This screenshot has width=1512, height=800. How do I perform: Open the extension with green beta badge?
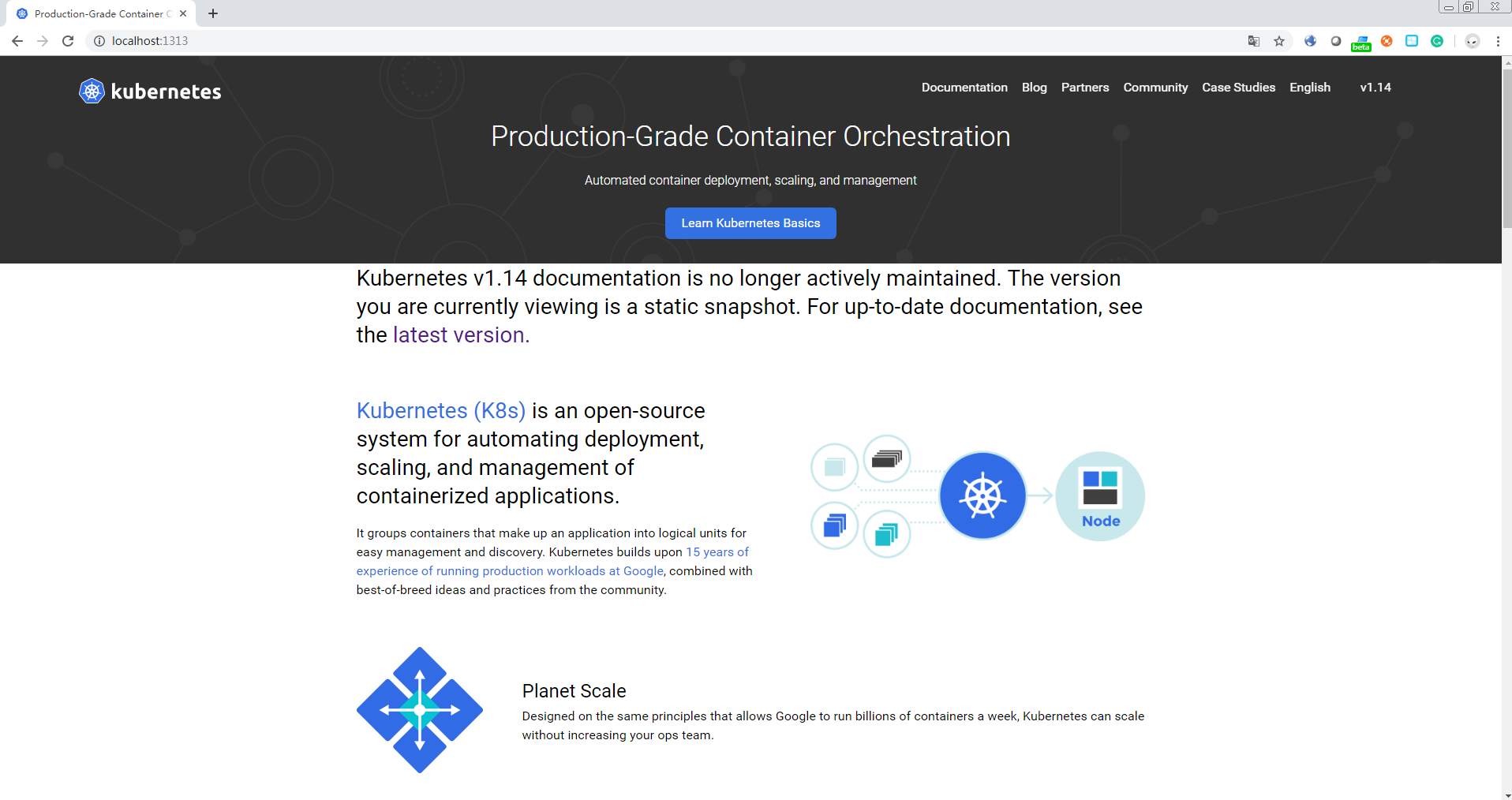(x=1361, y=43)
